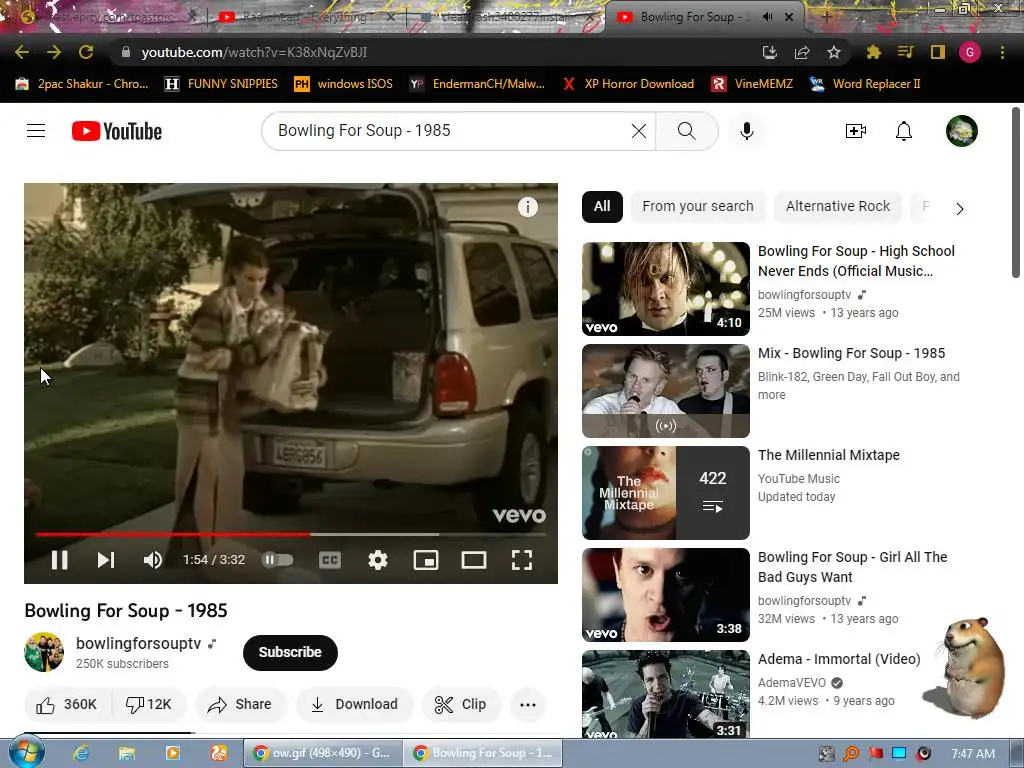1024x768 pixels.
Task: Go to the YouTube home logo
Action: [x=117, y=131]
